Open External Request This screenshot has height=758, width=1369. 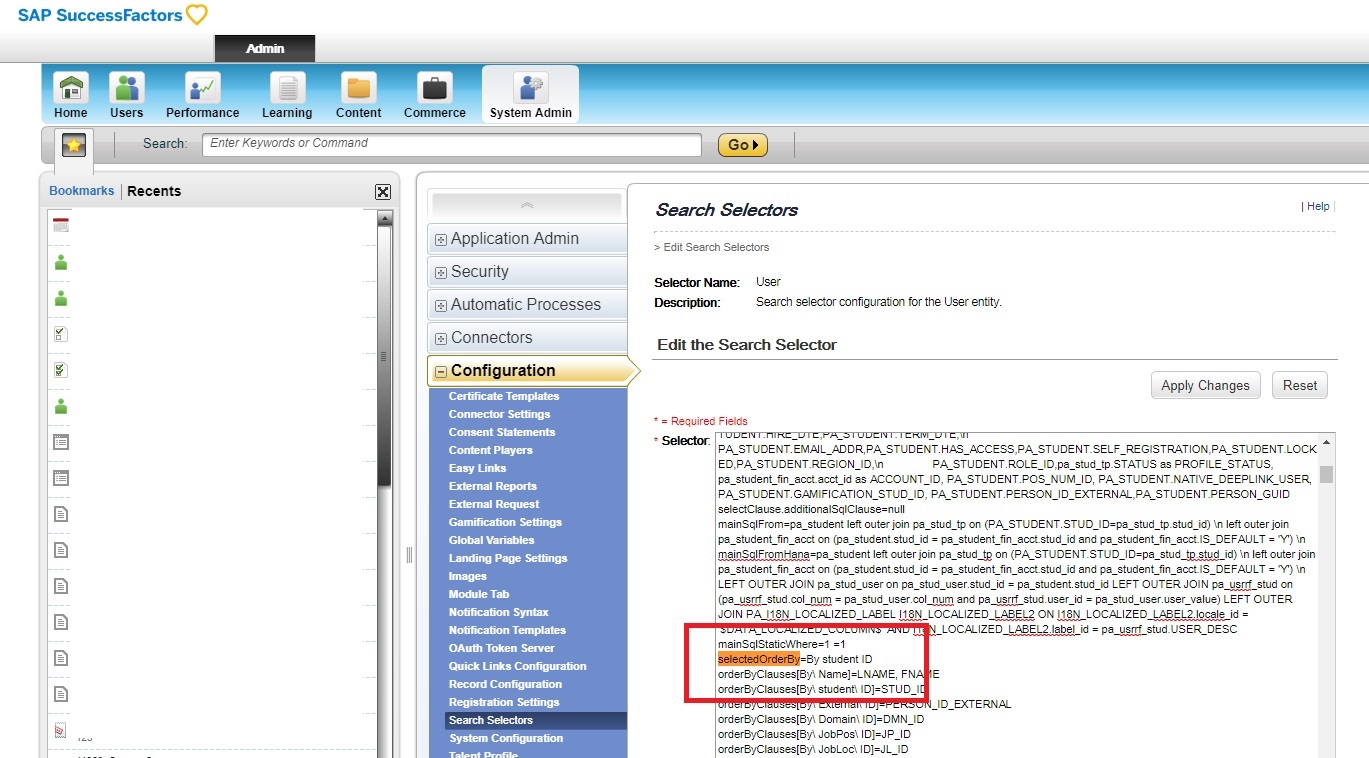(494, 504)
